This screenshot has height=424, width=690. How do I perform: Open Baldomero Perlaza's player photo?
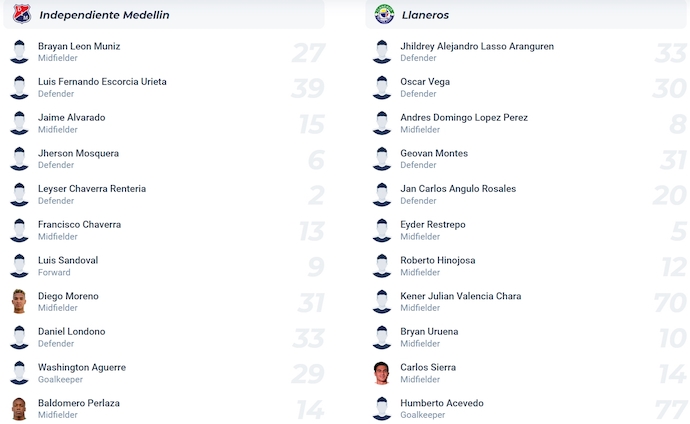click(x=19, y=409)
